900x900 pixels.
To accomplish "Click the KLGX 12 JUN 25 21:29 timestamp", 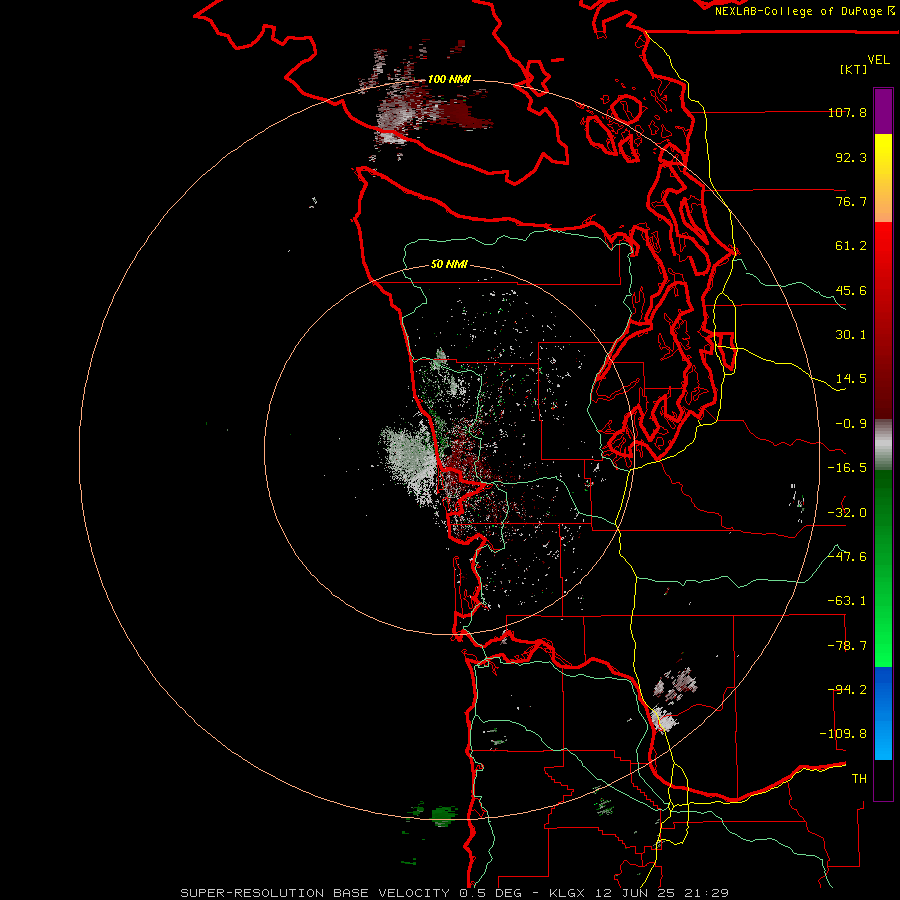I will tap(639, 893).
